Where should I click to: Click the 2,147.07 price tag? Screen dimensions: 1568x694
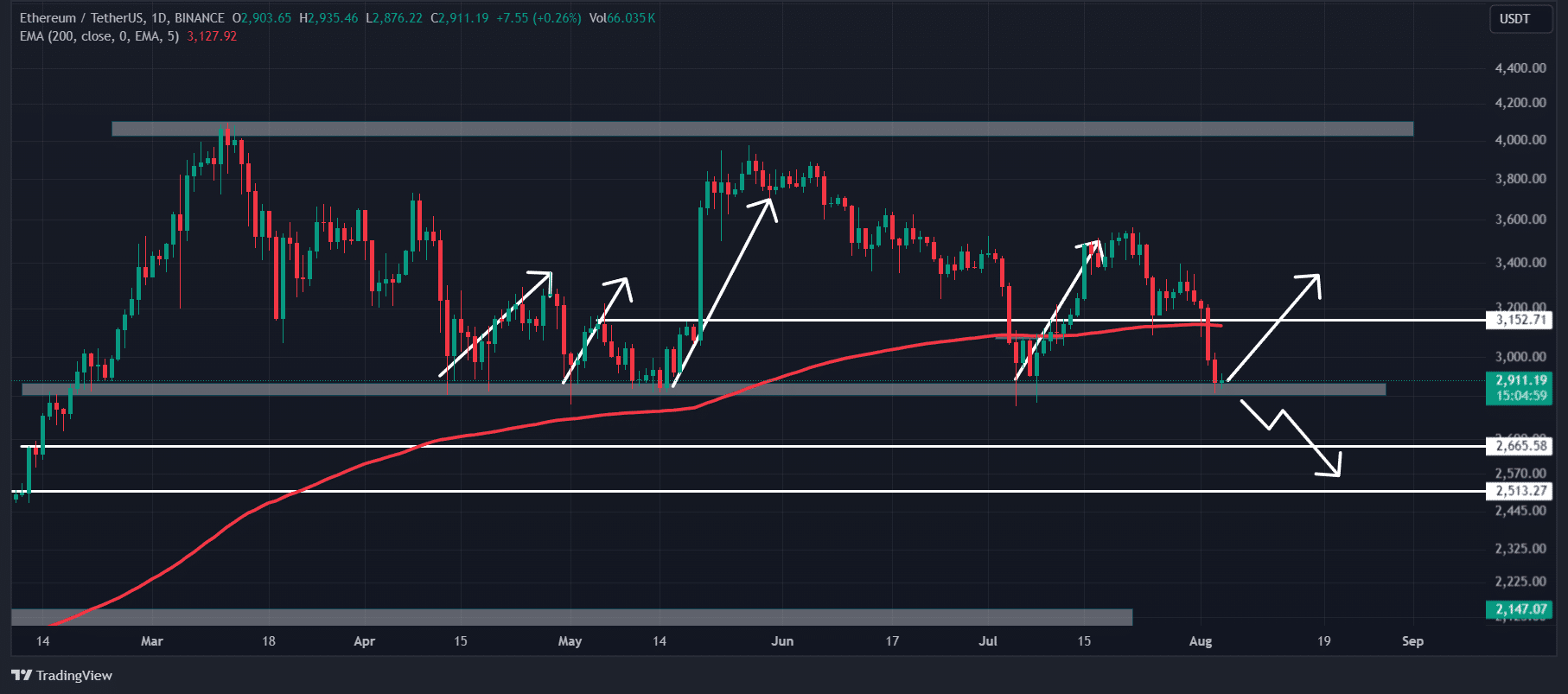tap(1519, 609)
